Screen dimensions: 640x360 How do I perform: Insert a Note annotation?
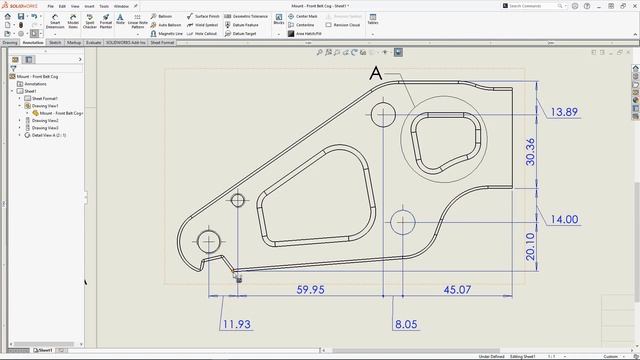click(x=120, y=19)
